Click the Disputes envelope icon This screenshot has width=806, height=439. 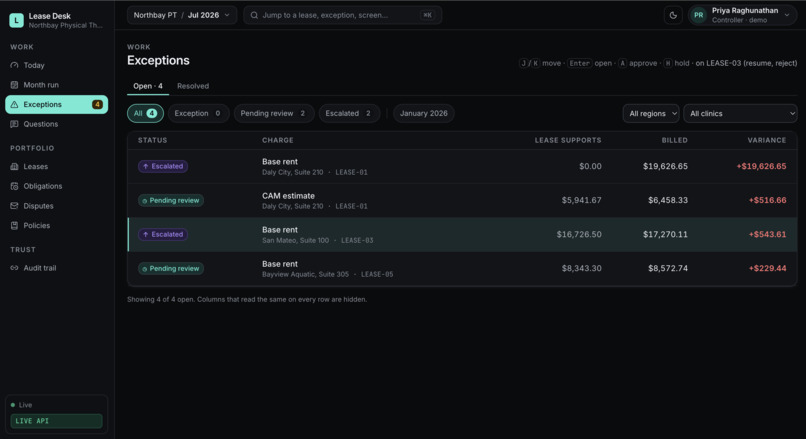pos(14,206)
